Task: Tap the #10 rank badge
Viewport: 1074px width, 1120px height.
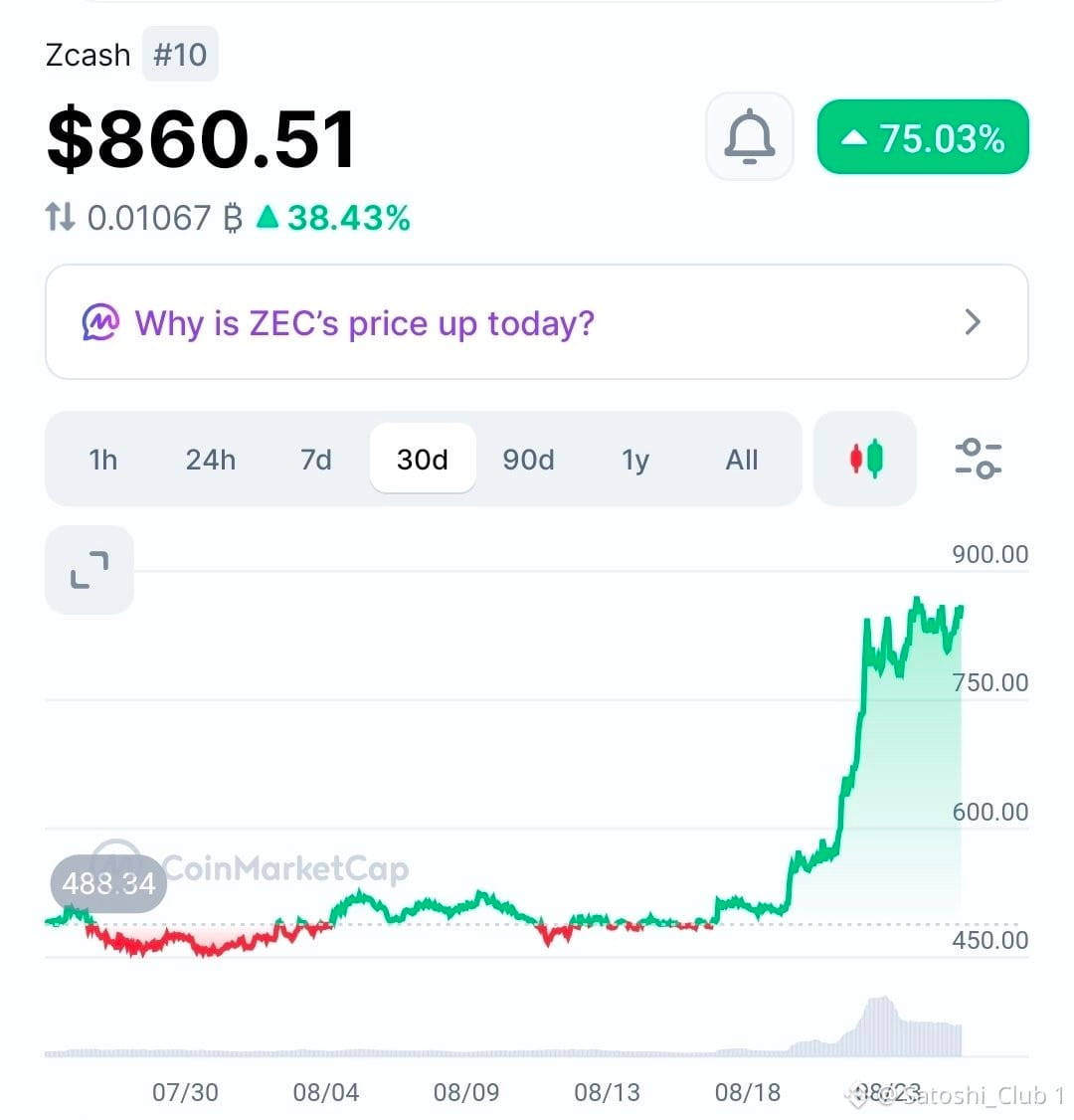Action: pyautogui.click(x=180, y=55)
